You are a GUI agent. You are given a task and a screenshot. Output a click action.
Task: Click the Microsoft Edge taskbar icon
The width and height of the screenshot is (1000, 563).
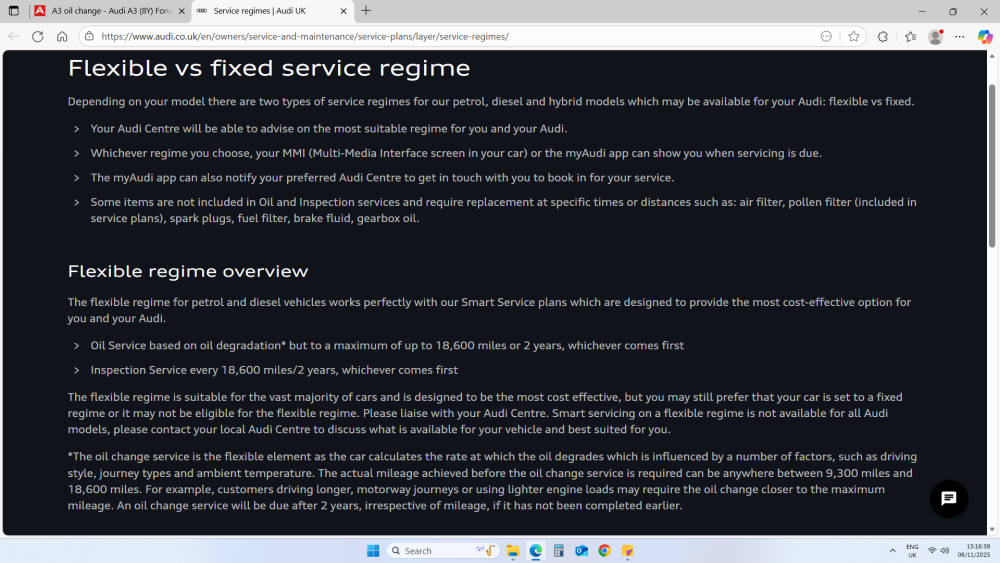(x=536, y=551)
